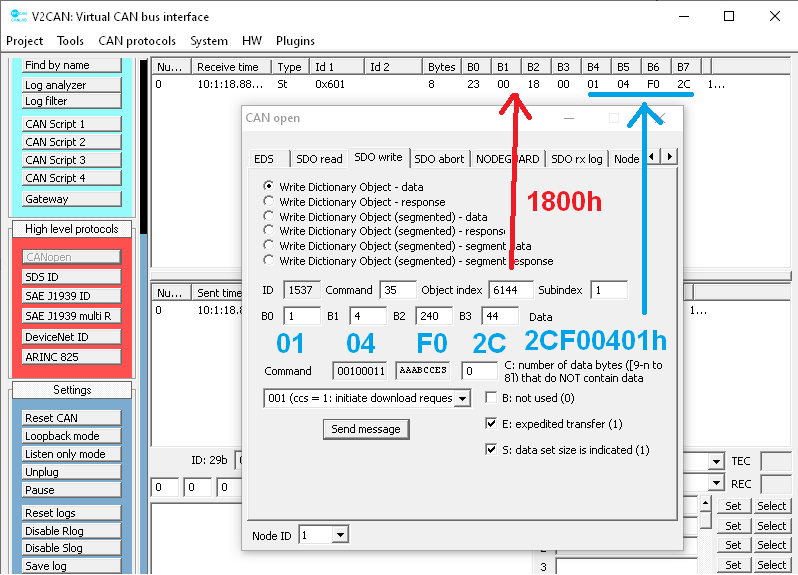Open CAN Script 4

pos(71,178)
